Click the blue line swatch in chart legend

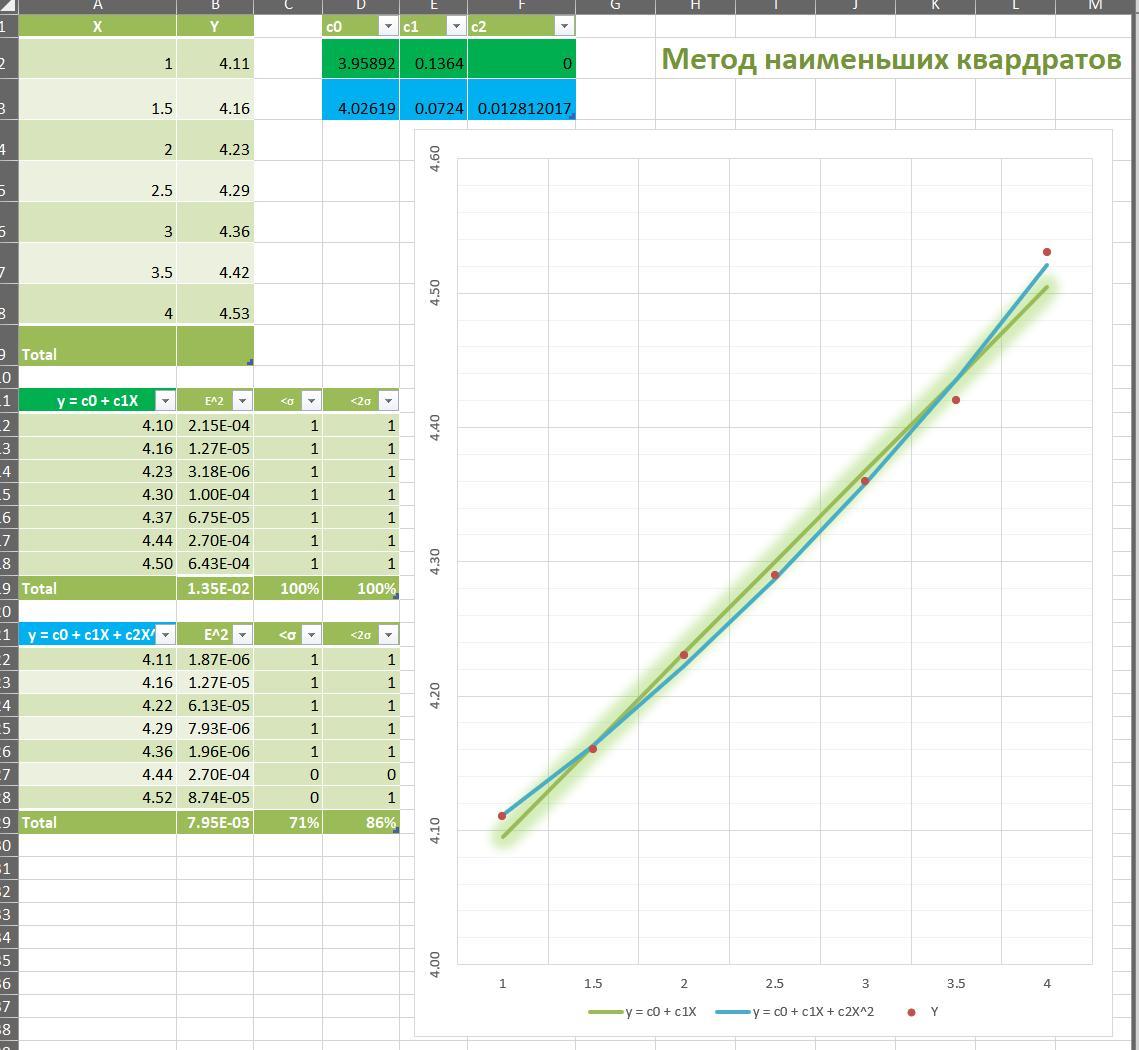click(x=732, y=1012)
